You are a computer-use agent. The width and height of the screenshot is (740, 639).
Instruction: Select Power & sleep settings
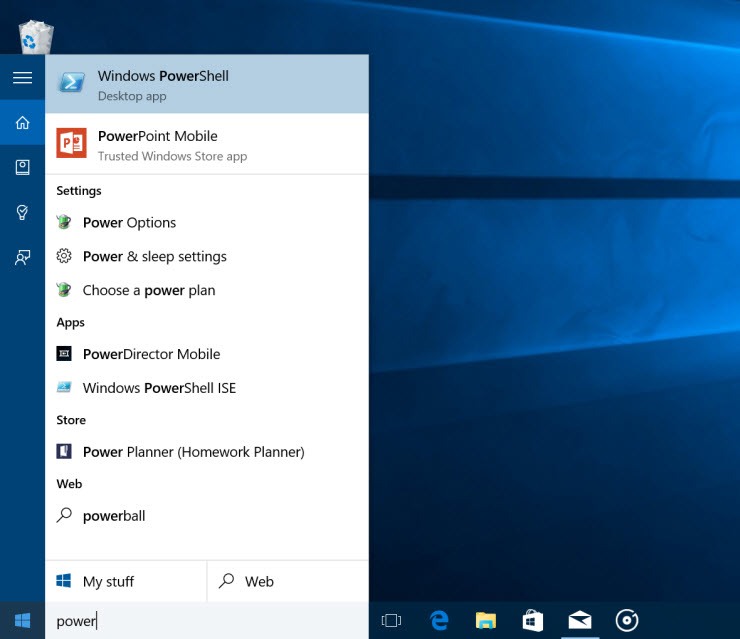point(154,257)
